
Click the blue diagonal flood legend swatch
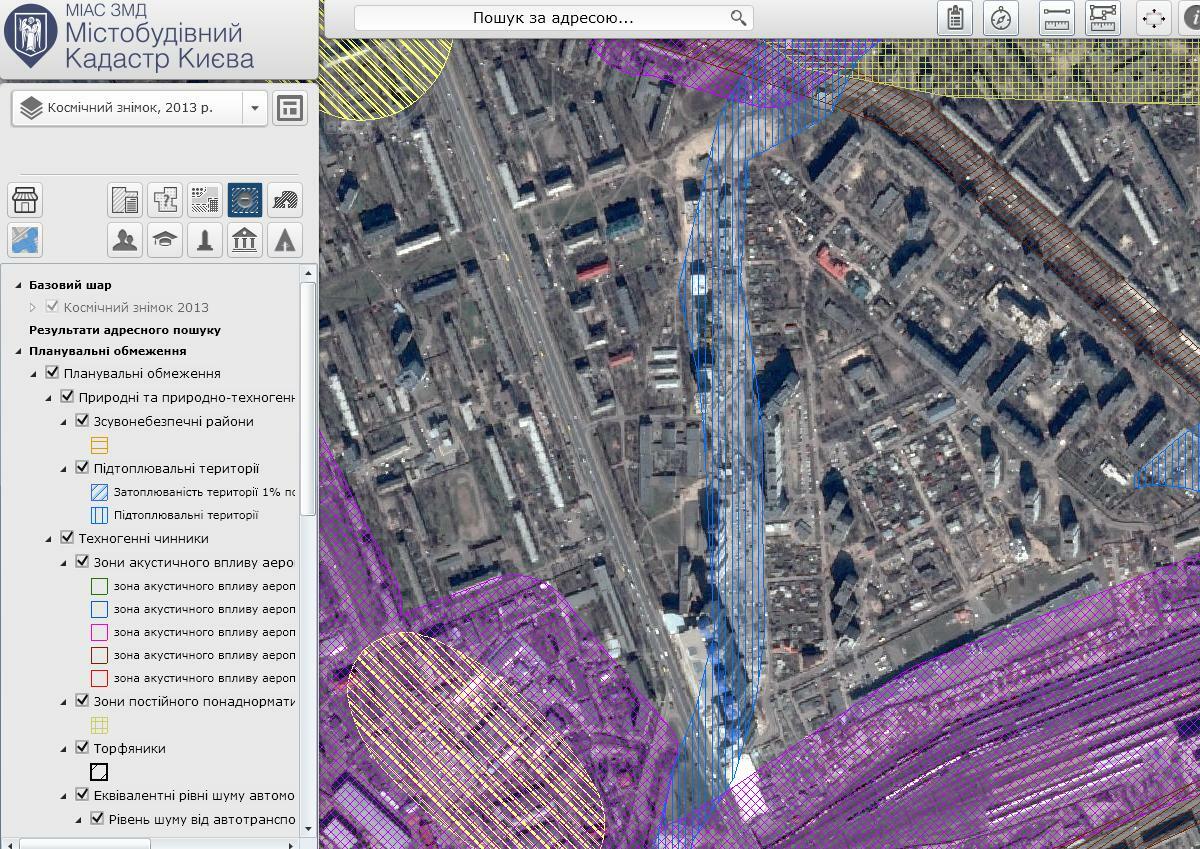[x=99, y=492]
